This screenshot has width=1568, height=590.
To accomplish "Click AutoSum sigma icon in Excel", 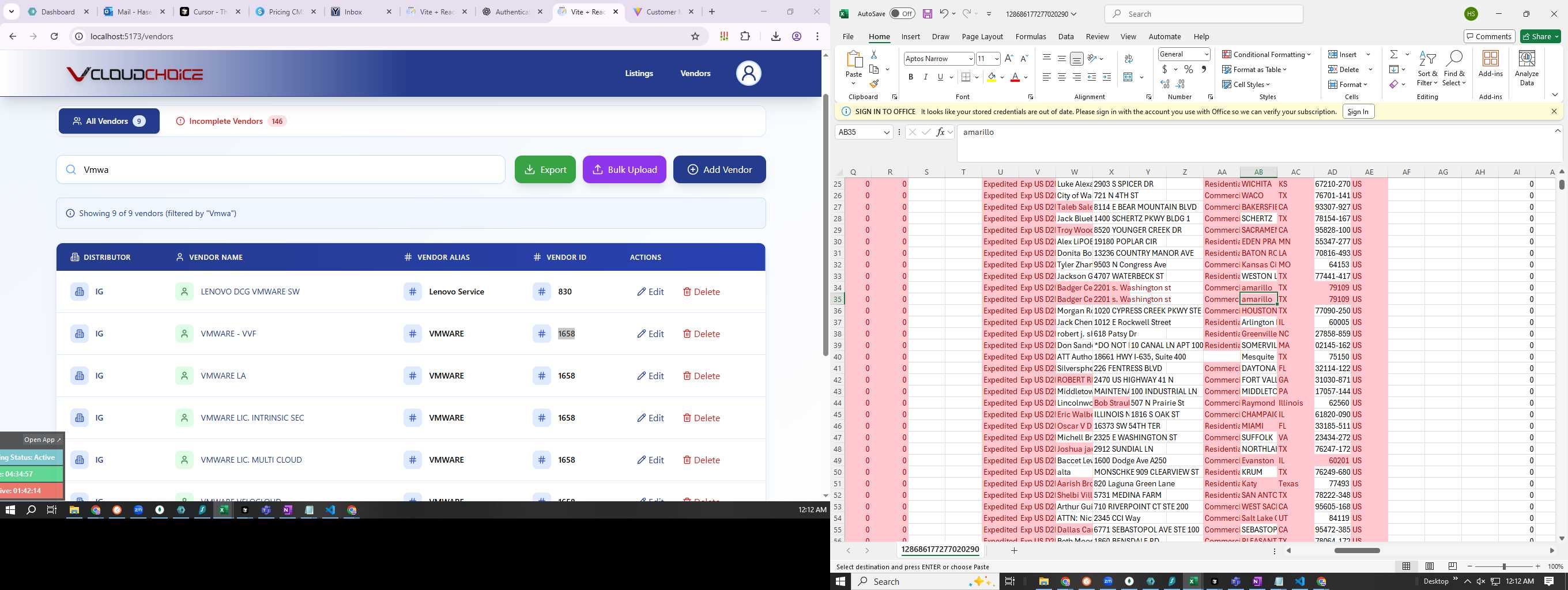I will coord(1393,54).
